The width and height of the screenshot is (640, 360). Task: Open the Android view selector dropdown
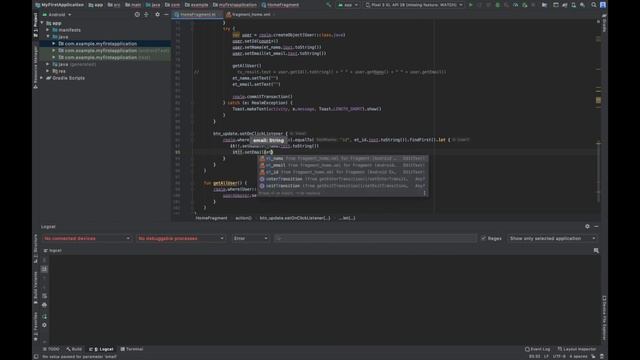pos(57,14)
